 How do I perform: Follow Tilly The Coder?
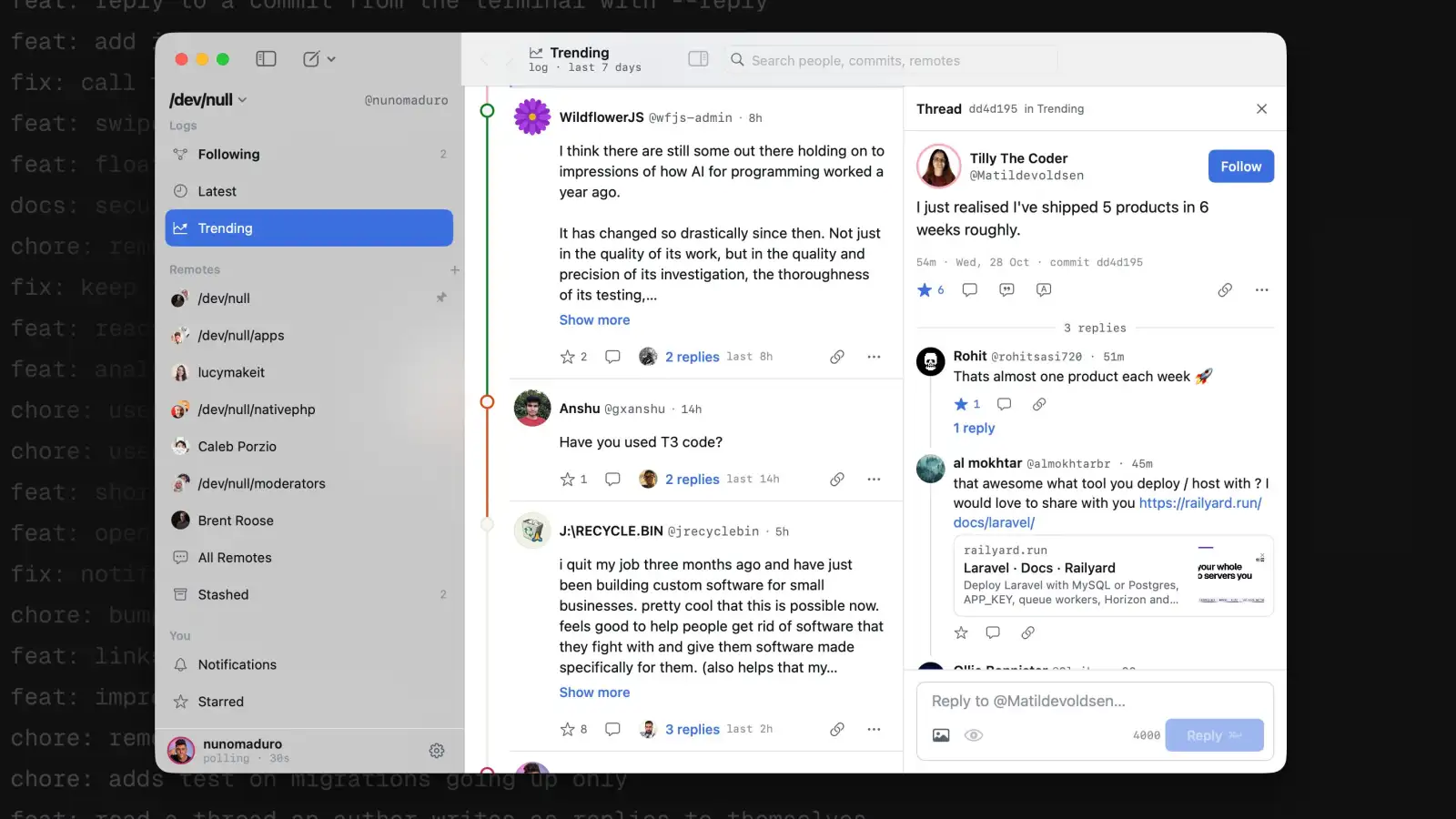[x=1241, y=167]
